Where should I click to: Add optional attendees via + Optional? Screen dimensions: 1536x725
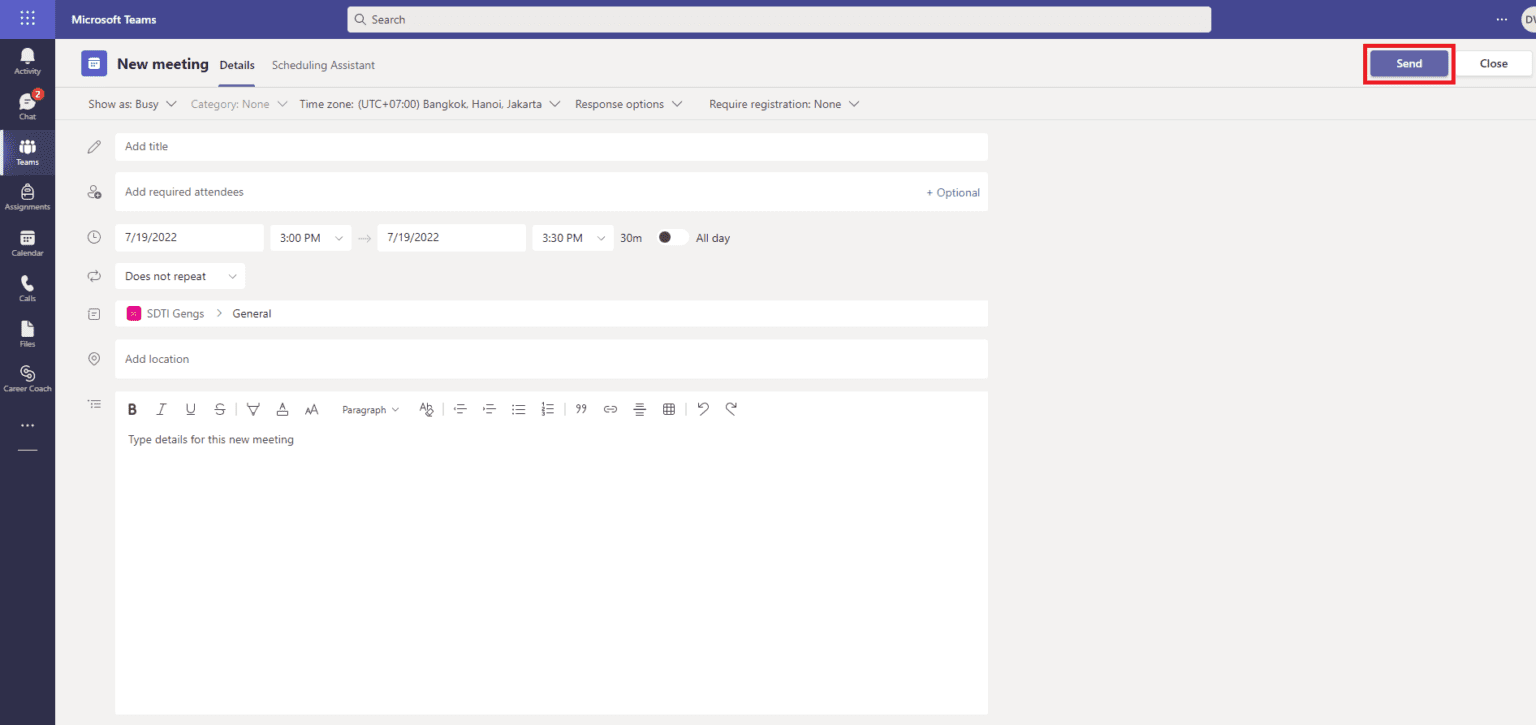pos(953,193)
